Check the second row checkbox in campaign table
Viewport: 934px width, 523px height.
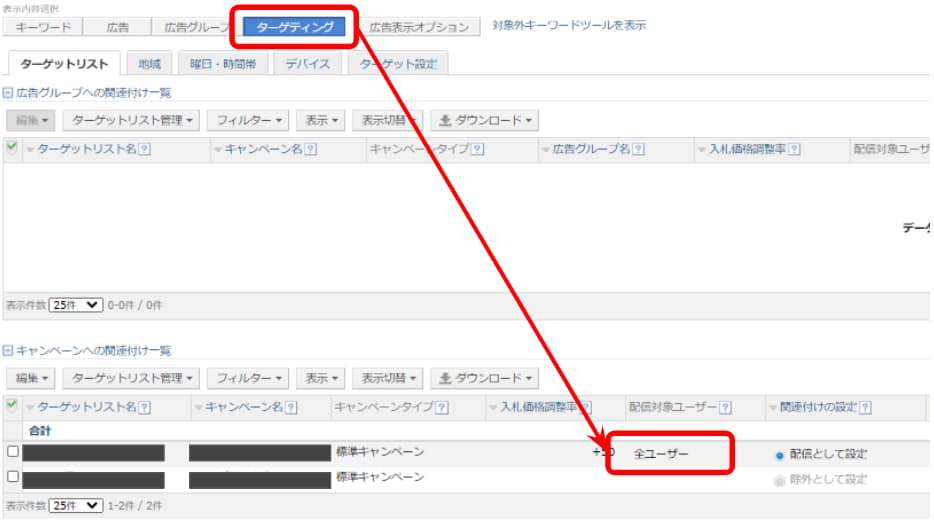12,477
